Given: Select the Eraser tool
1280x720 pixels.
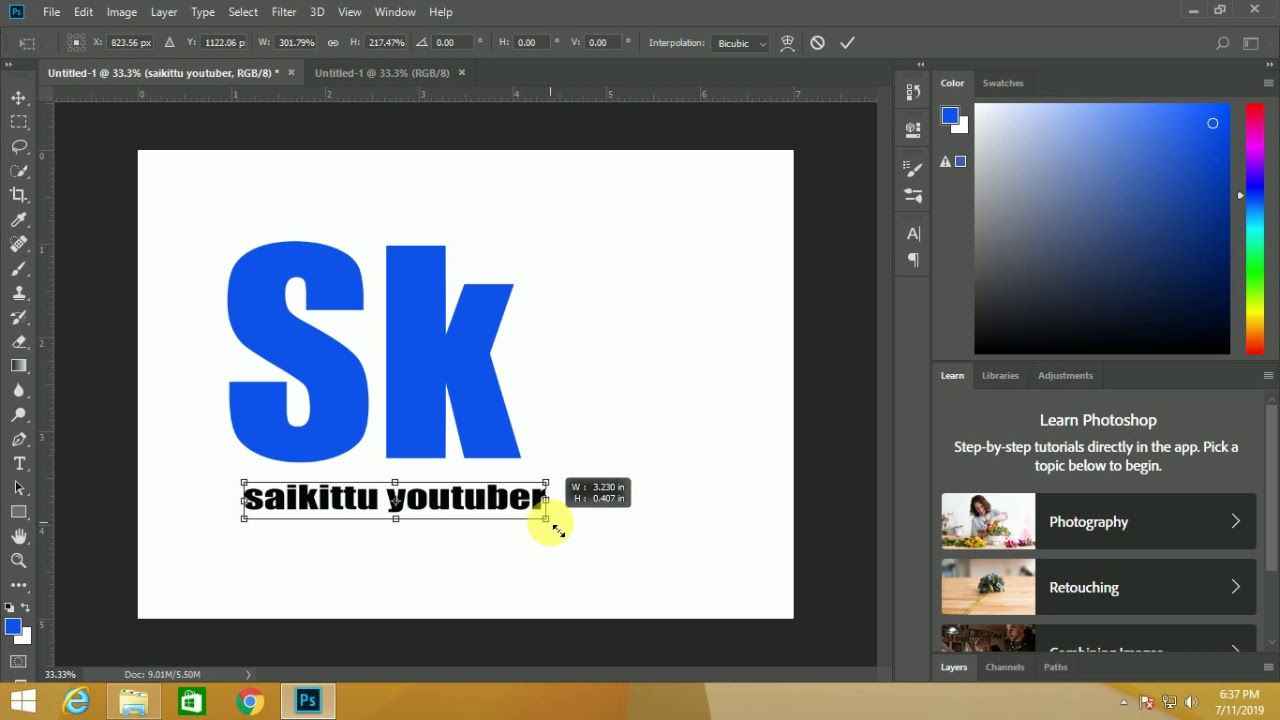Looking at the screenshot, I should (19, 342).
